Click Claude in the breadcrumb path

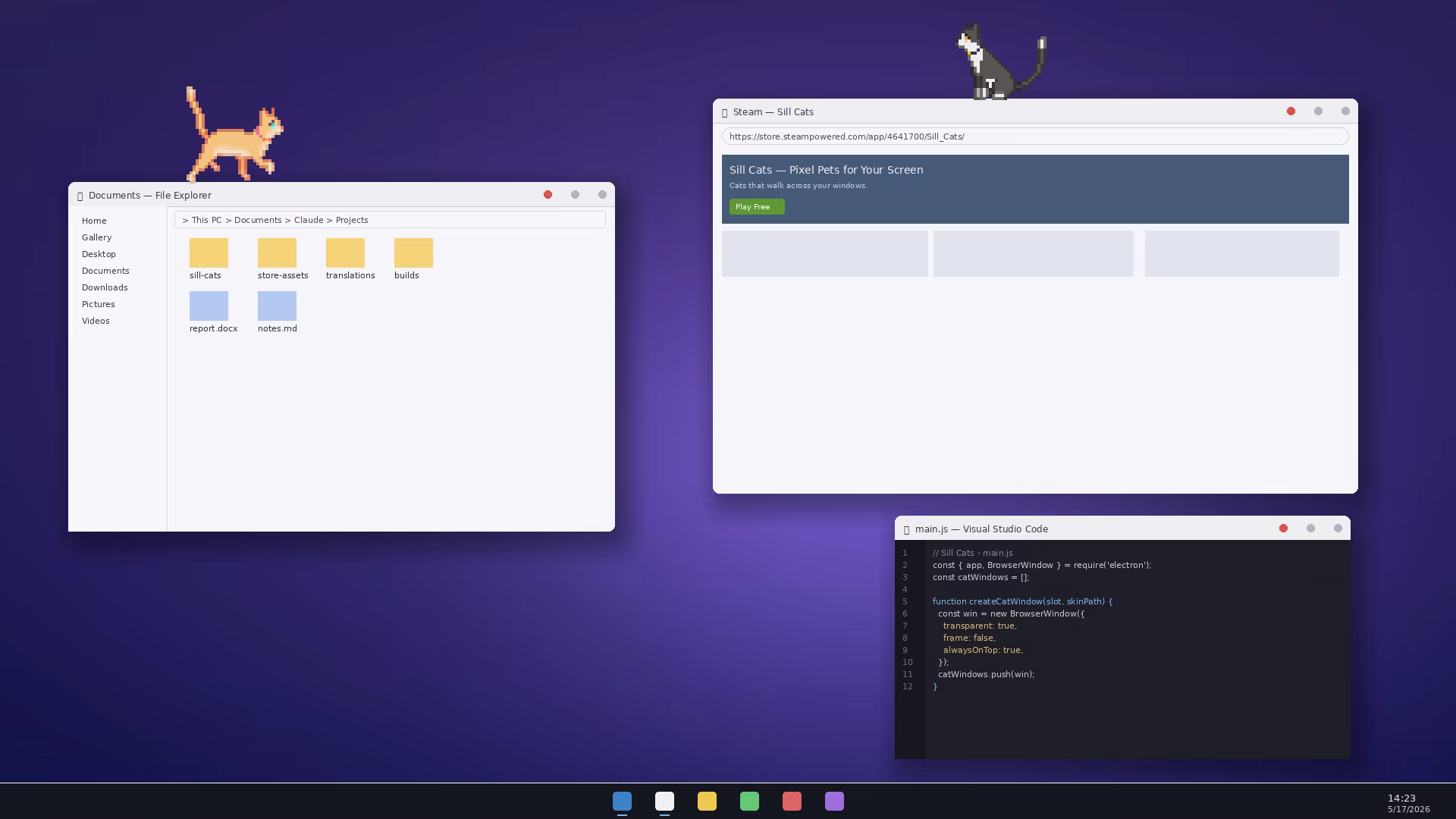(x=309, y=220)
